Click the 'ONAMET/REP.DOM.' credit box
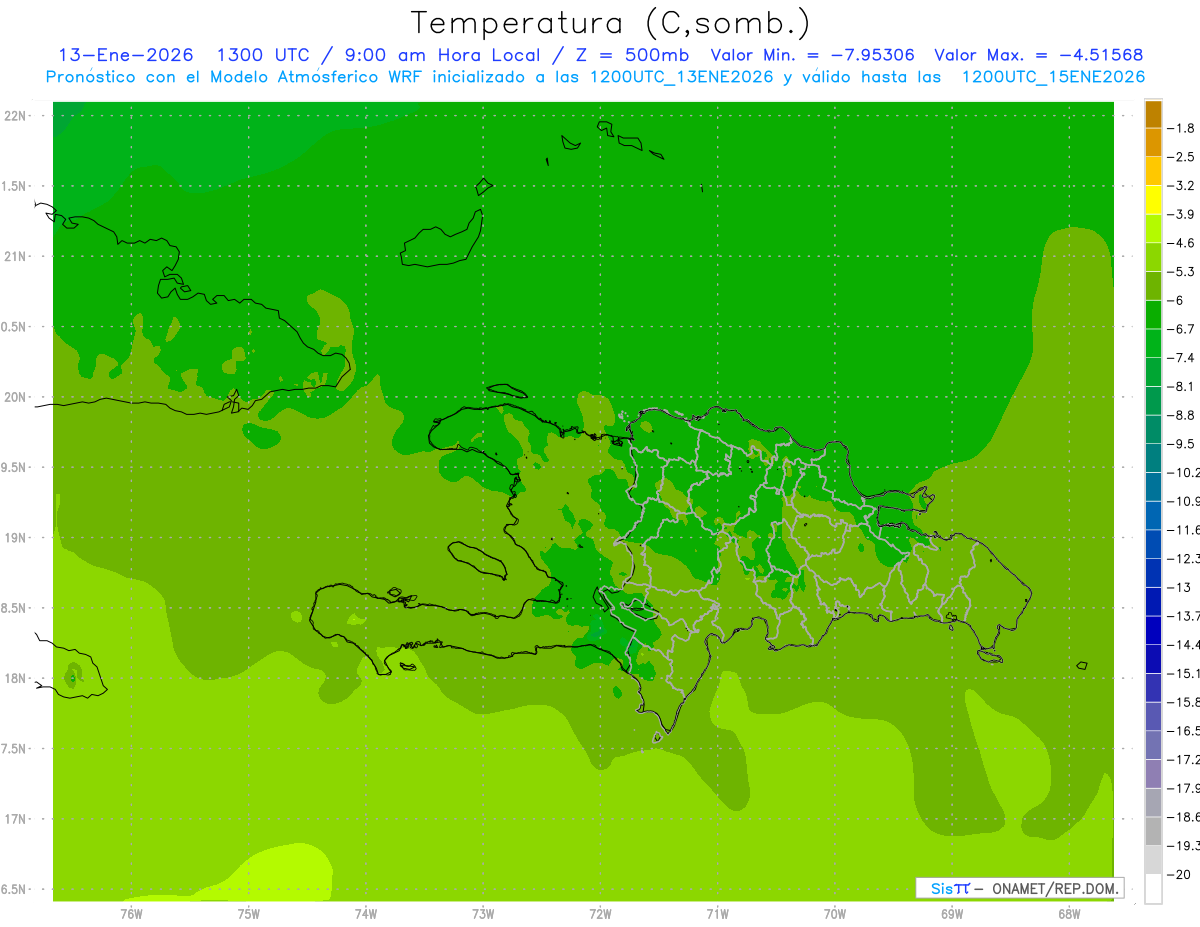1200x927 pixels. coord(1019,888)
